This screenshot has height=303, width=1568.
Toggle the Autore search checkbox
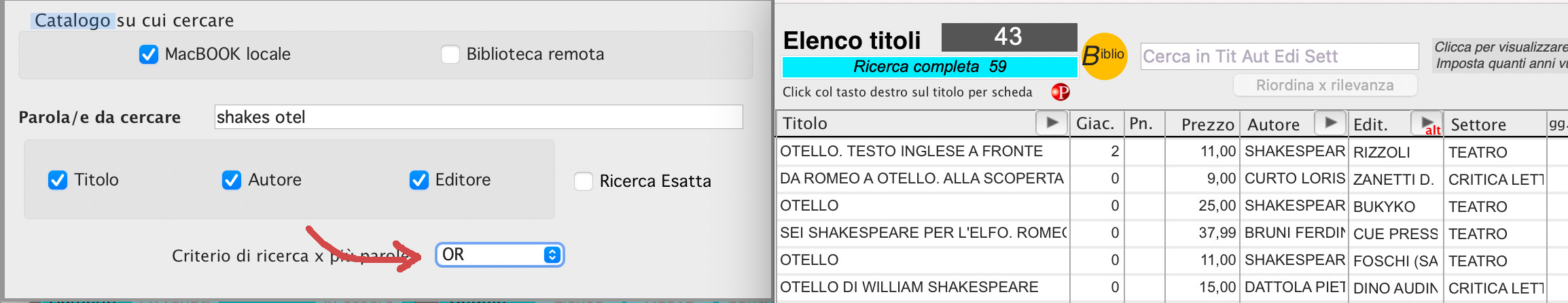pyautogui.click(x=232, y=180)
